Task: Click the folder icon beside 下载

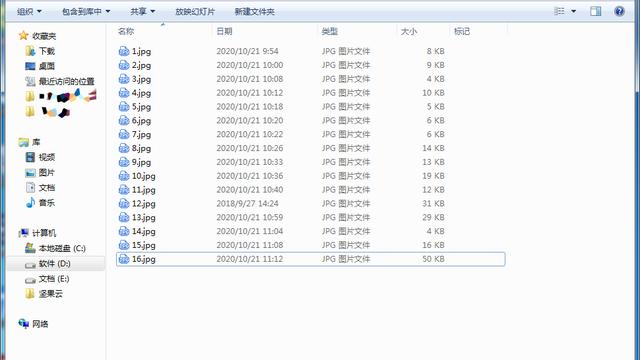Action: point(30,51)
